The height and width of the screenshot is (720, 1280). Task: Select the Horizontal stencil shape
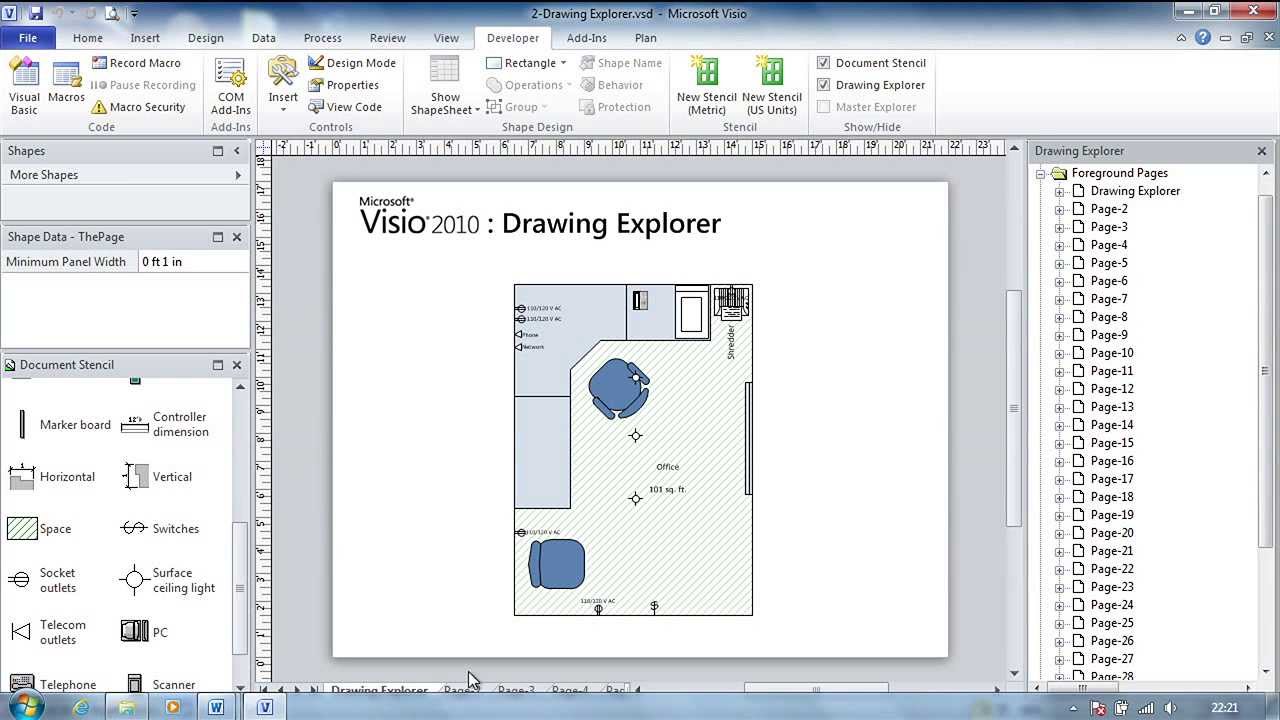52,477
